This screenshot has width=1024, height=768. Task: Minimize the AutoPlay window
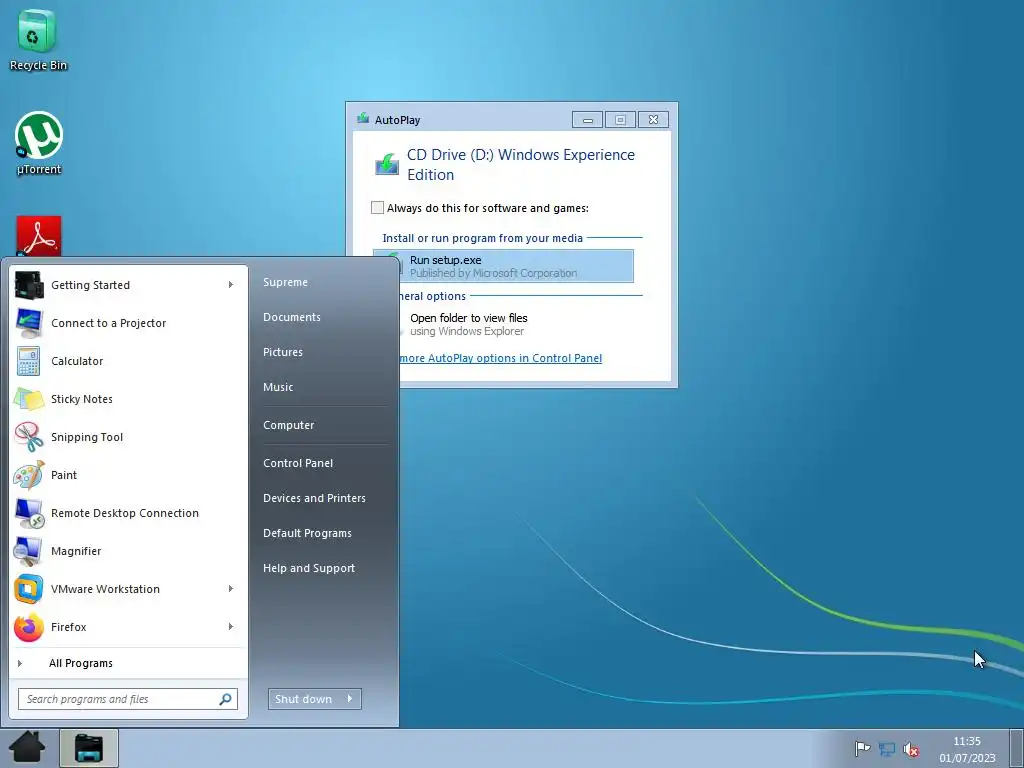tap(587, 120)
